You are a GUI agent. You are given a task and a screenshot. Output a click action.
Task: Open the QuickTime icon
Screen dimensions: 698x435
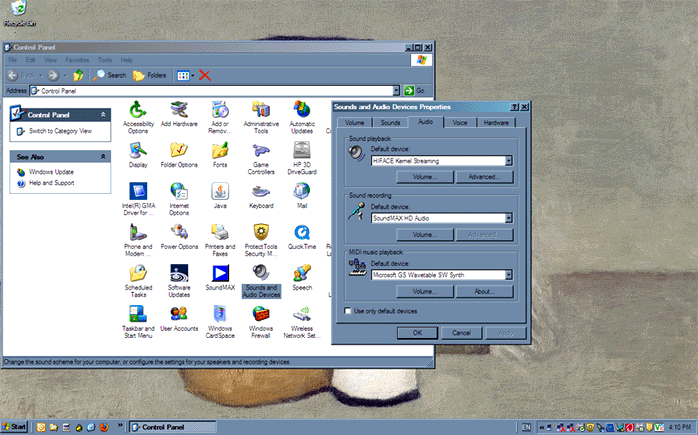click(x=302, y=237)
